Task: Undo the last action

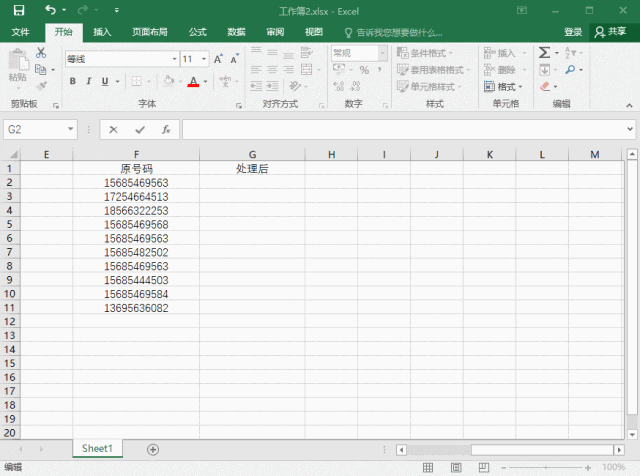Action: coord(51,10)
